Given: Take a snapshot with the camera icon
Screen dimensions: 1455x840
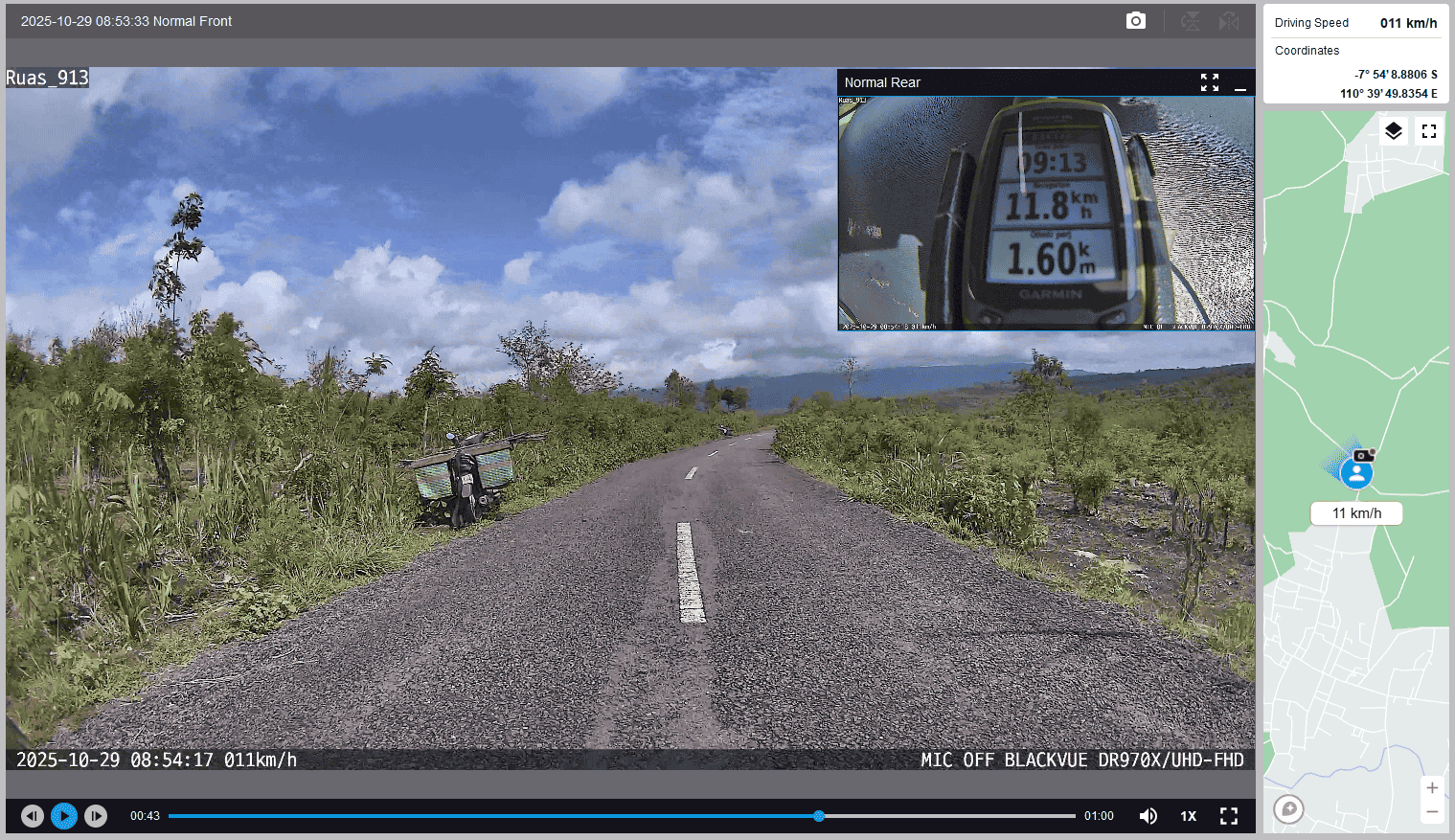Looking at the screenshot, I should (1135, 21).
